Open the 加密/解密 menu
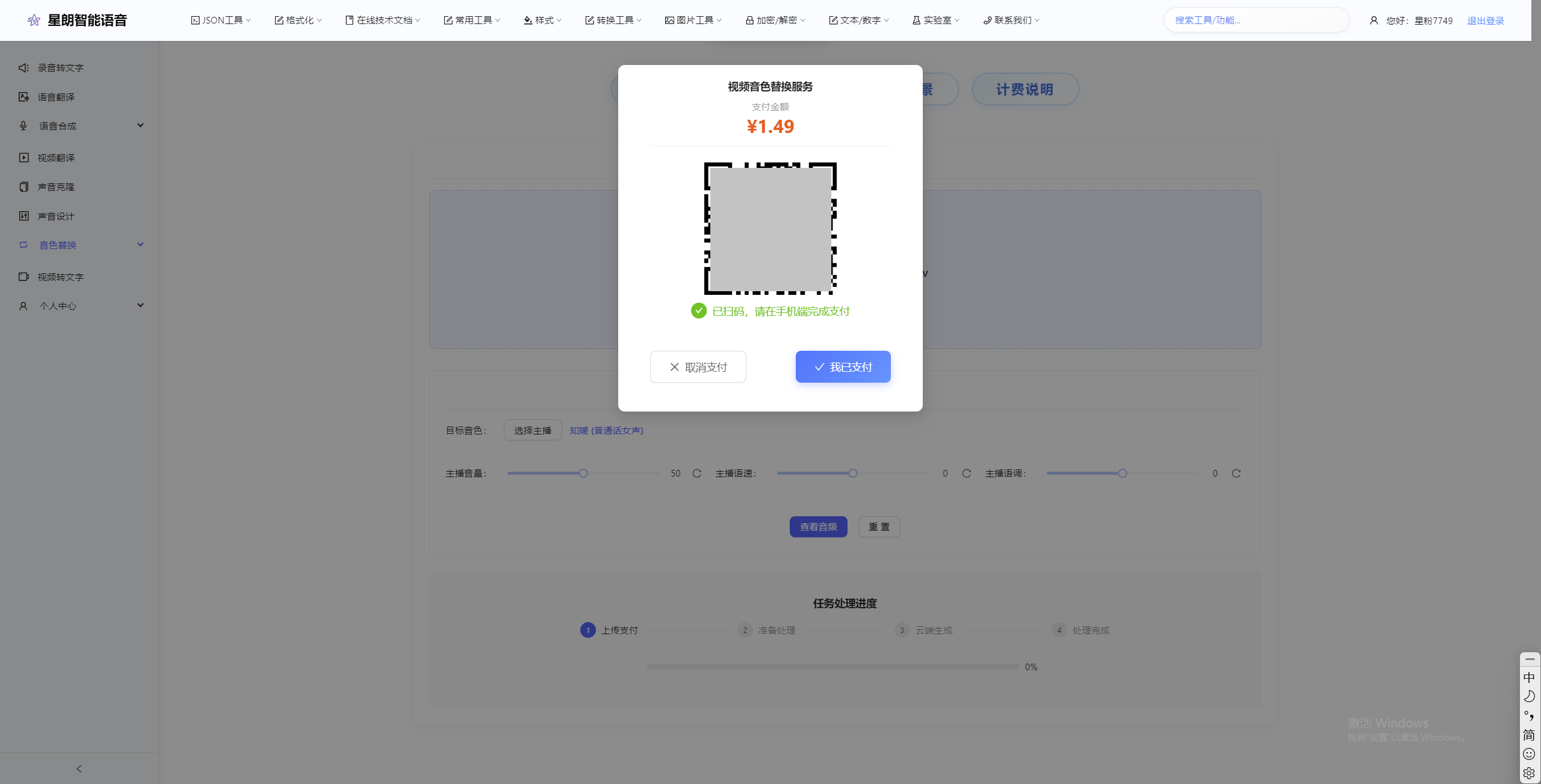The image size is (1541, 784). tap(775, 20)
